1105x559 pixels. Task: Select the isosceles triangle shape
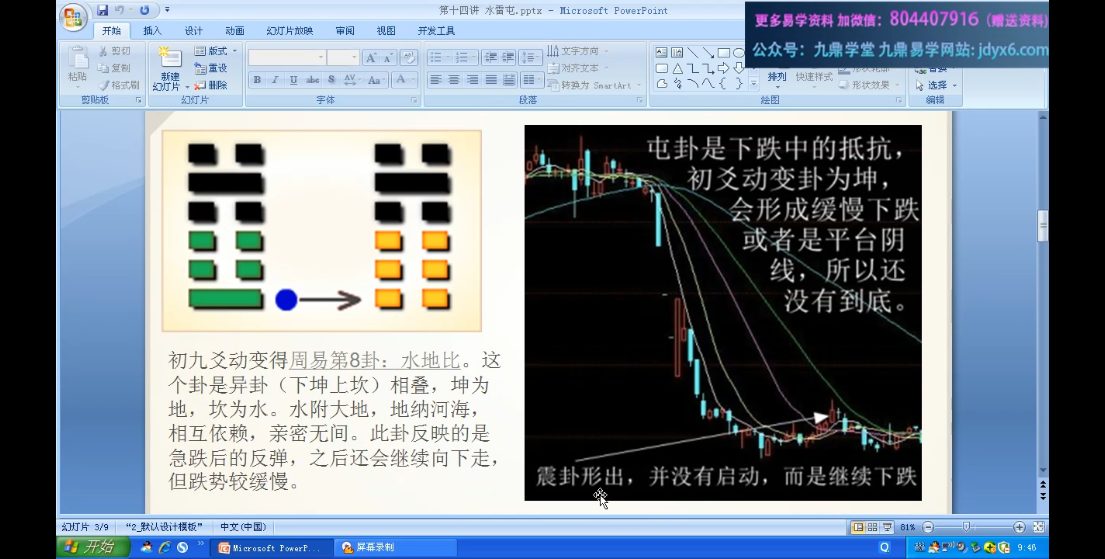click(x=677, y=68)
